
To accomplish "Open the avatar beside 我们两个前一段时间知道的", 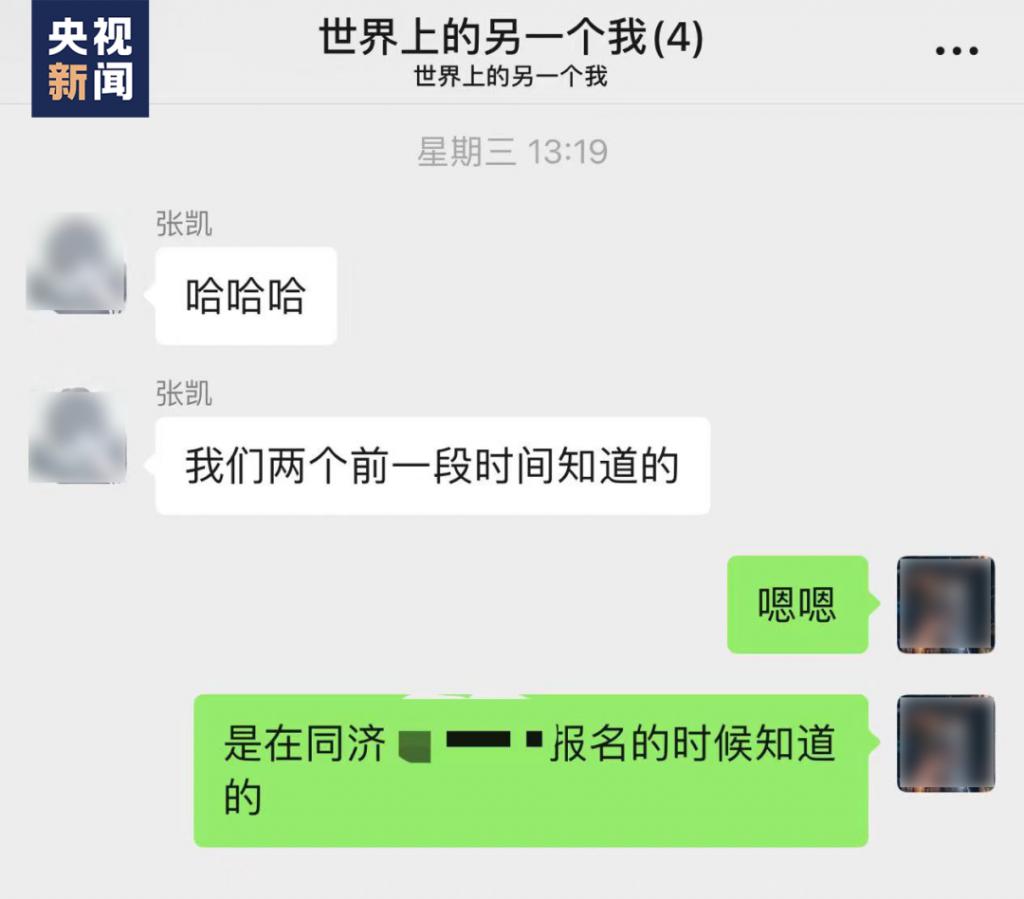I will tap(77, 435).
